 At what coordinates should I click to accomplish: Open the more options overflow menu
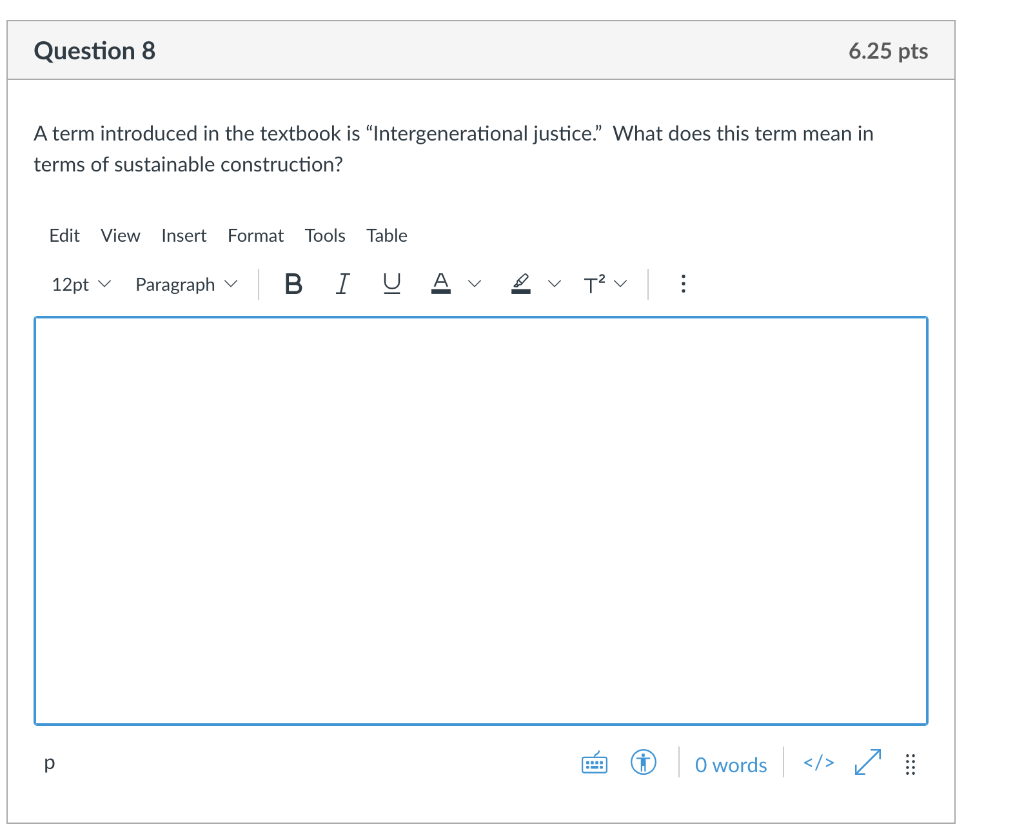tap(683, 284)
